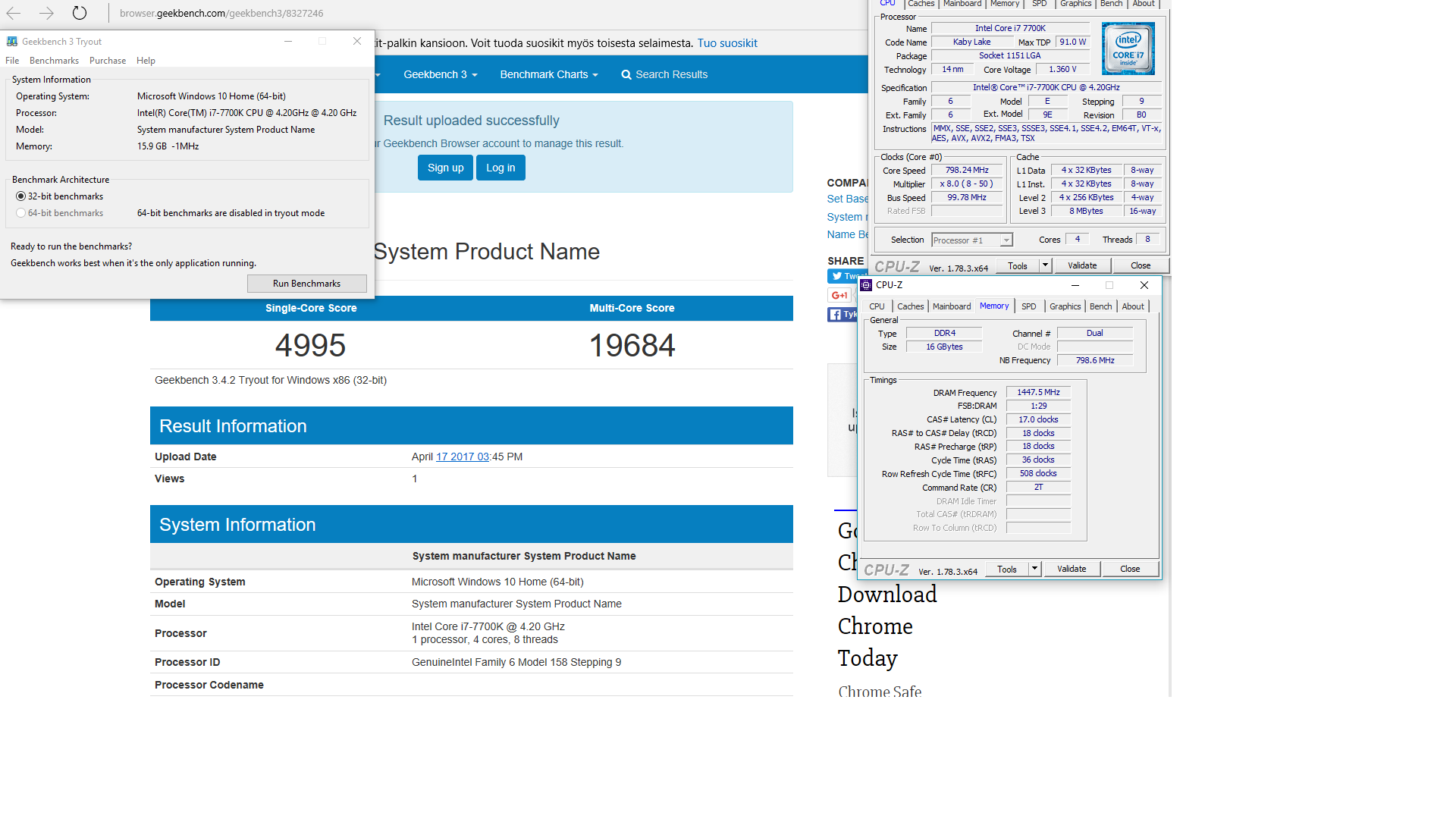Follow the Tuo suosikit link
The image size is (1456, 819).
727,43
